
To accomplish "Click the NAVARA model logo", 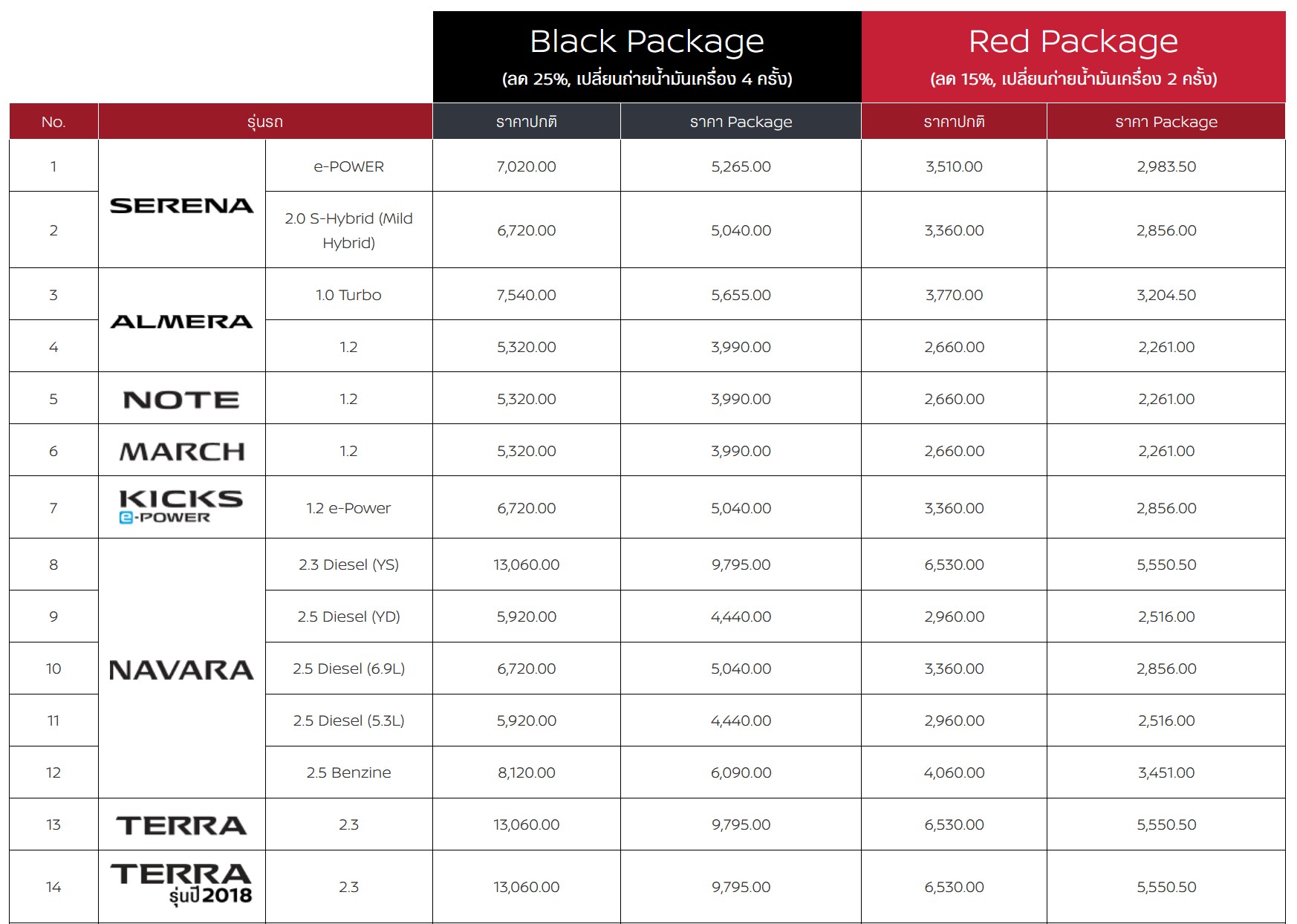I will pyautogui.click(x=181, y=670).
